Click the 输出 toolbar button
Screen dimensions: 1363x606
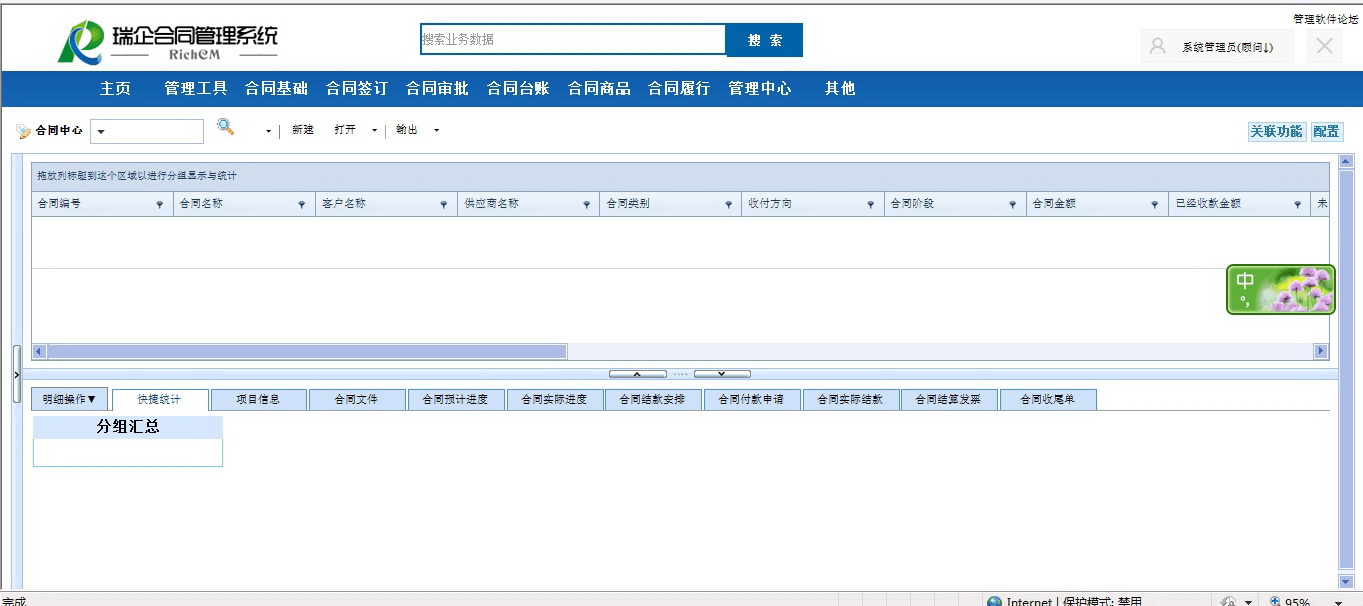click(407, 131)
